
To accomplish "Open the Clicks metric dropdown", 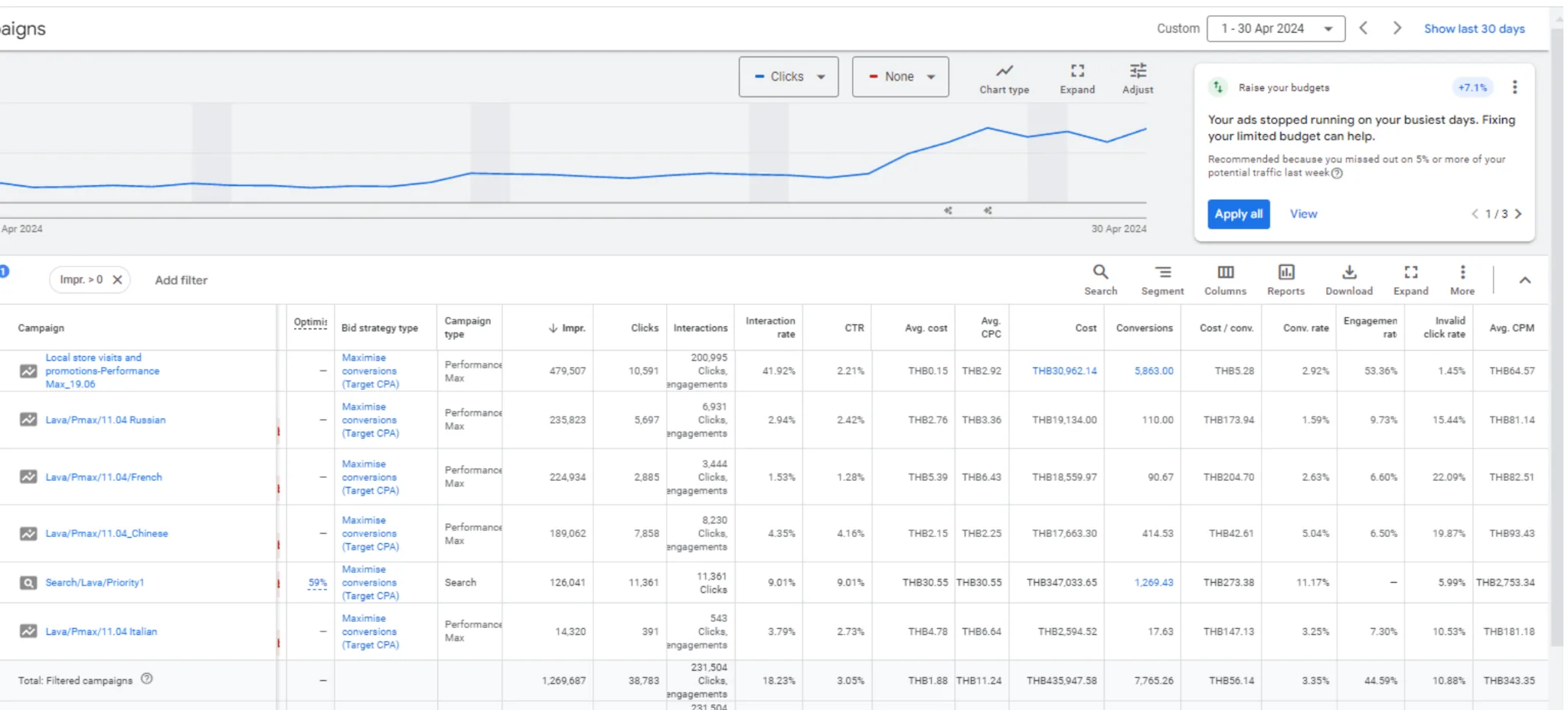I will pos(789,77).
